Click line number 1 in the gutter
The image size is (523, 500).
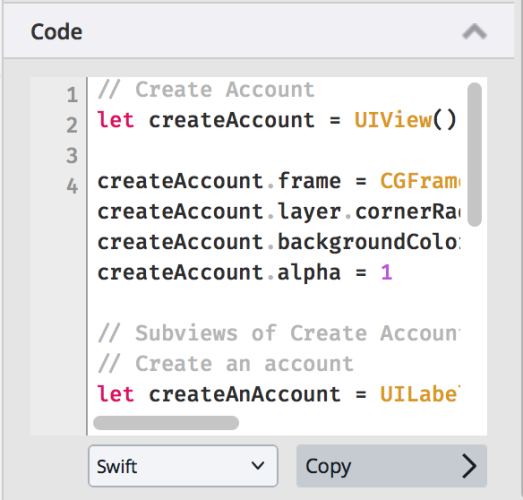pyautogui.click(x=72, y=95)
